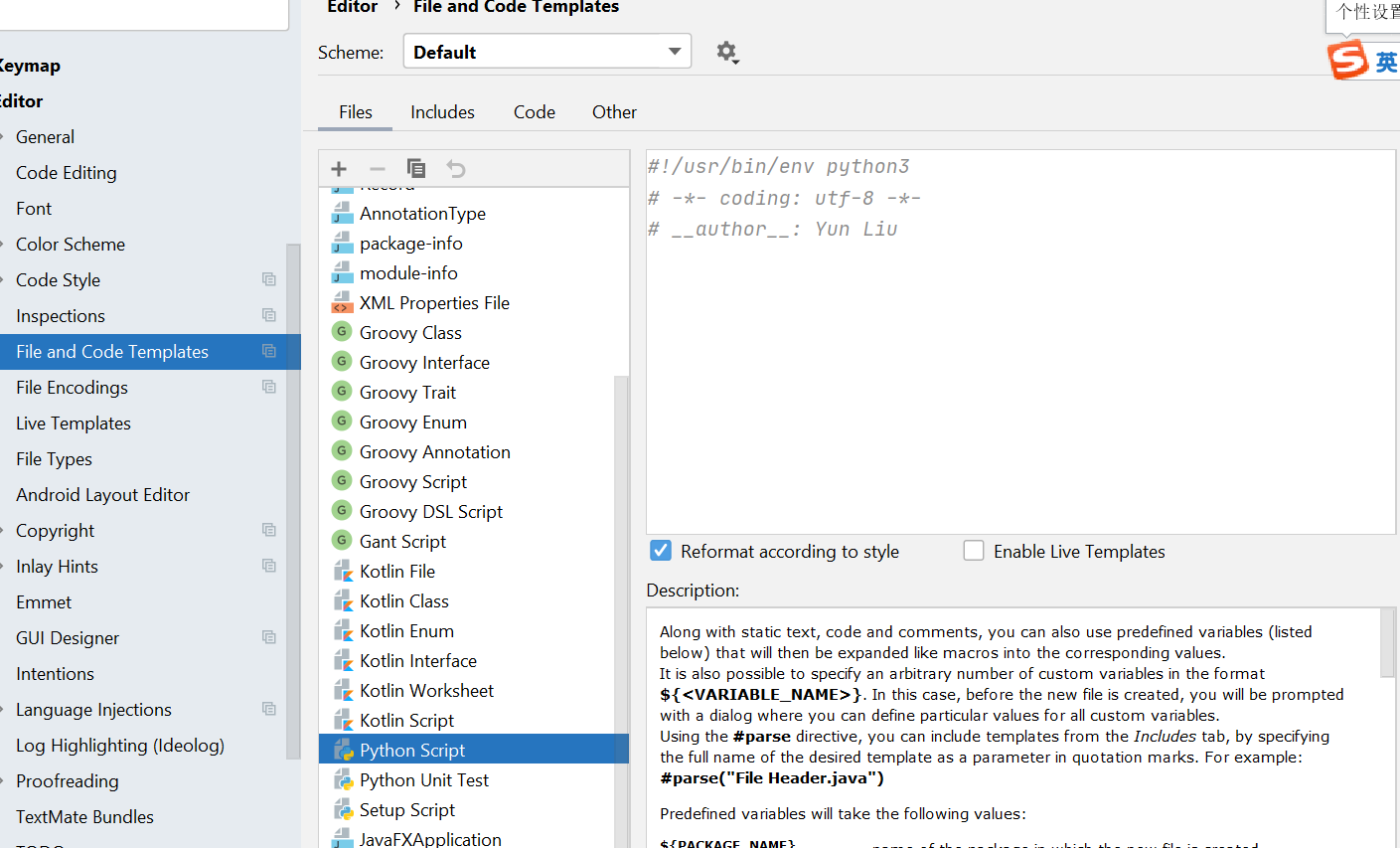Click the package-info file icon
This screenshot has width=1400, height=848.
pyautogui.click(x=342, y=244)
